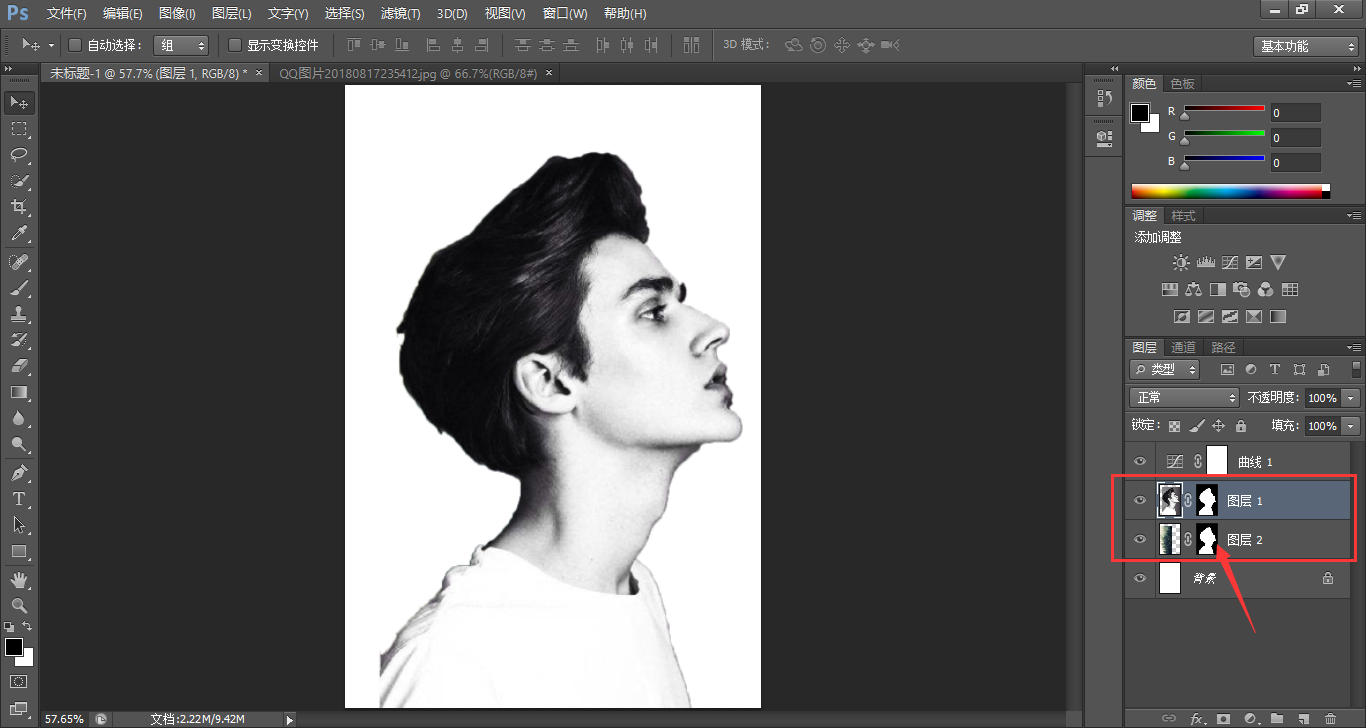
Task: Enable the 自动选择 checkbox
Action: [74, 45]
